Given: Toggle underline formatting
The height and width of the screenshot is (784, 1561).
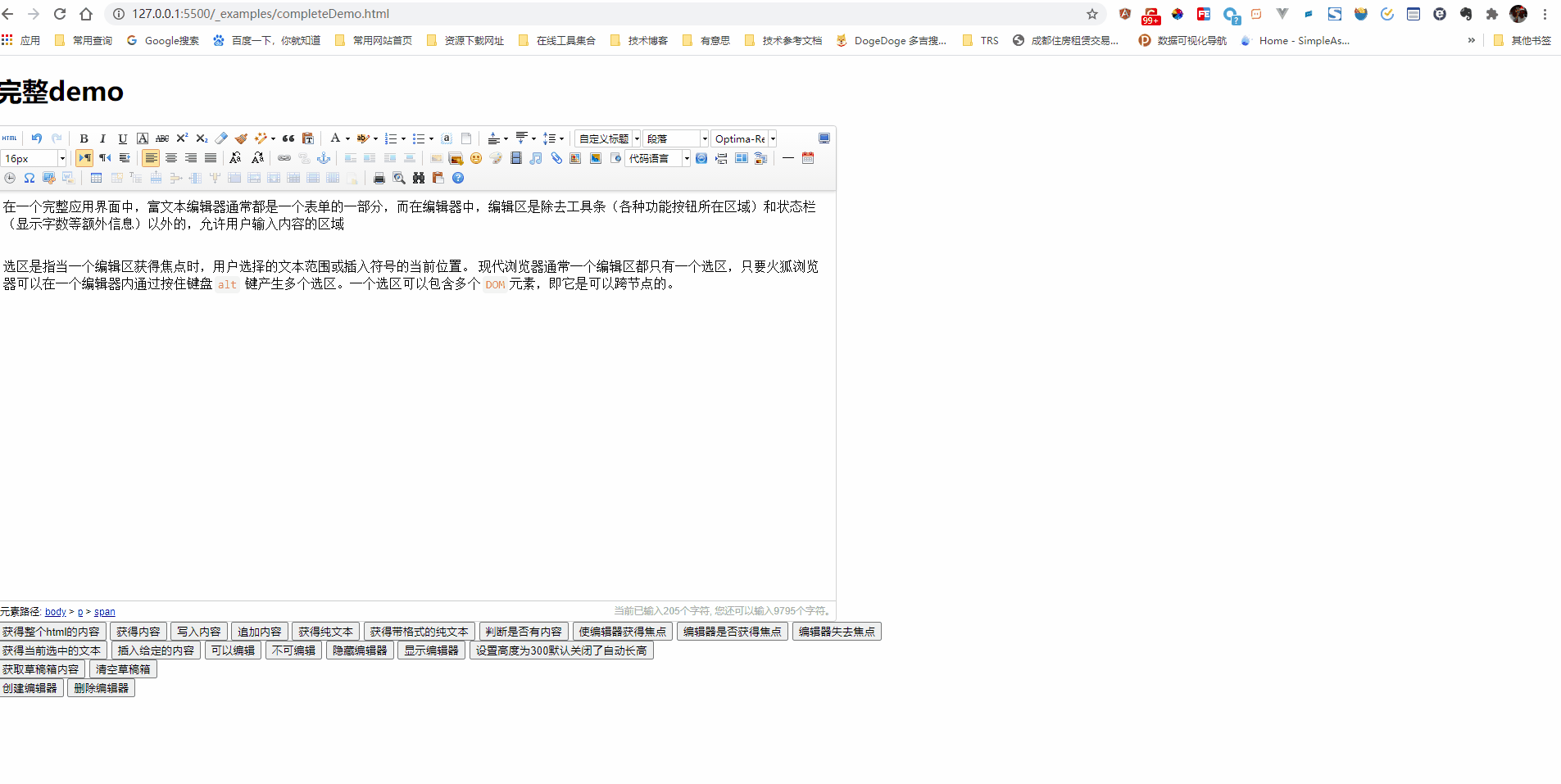Looking at the screenshot, I should click(122, 138).
